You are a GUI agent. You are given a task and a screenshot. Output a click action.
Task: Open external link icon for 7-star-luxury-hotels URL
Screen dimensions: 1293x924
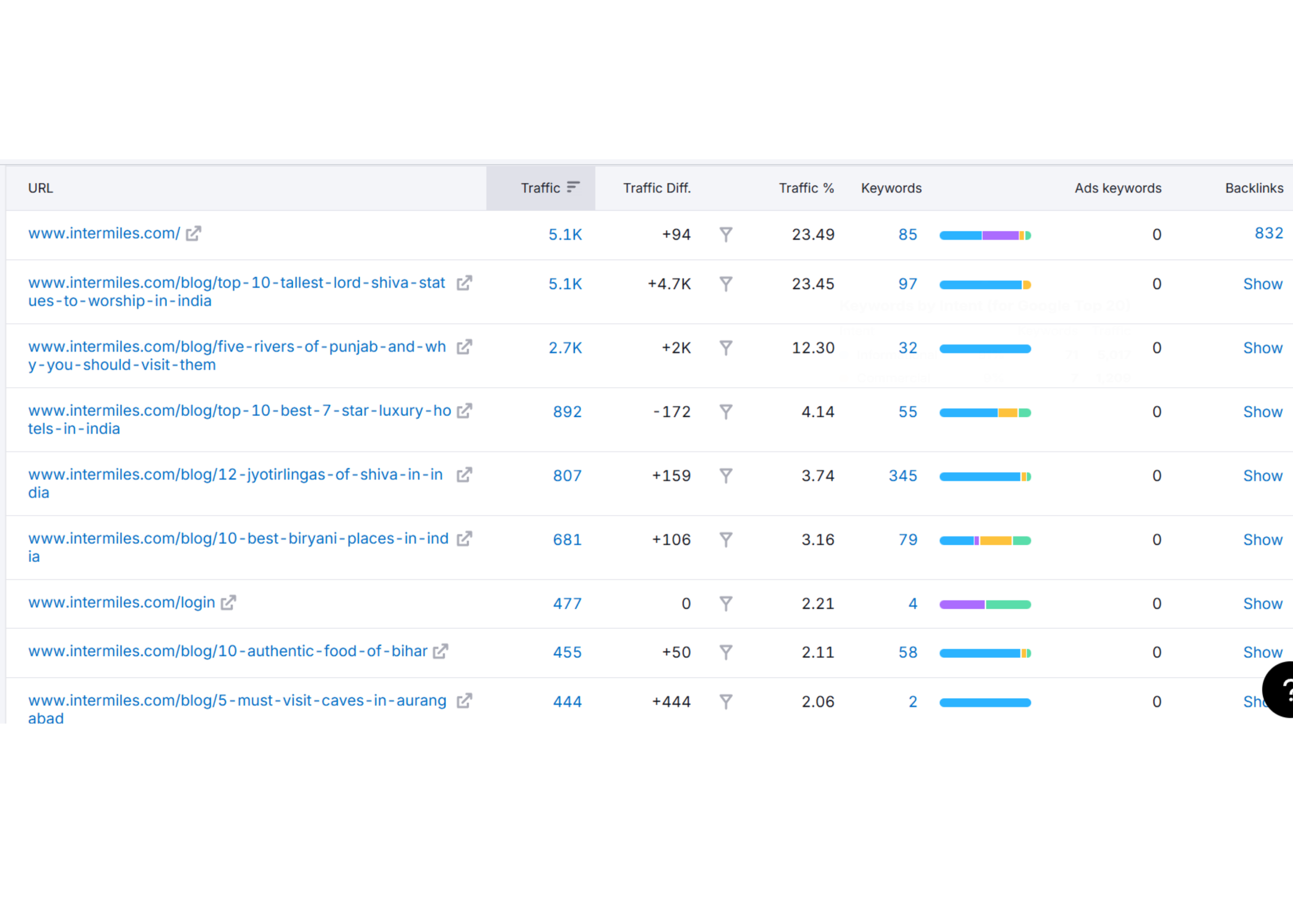(x=464, y=410)
